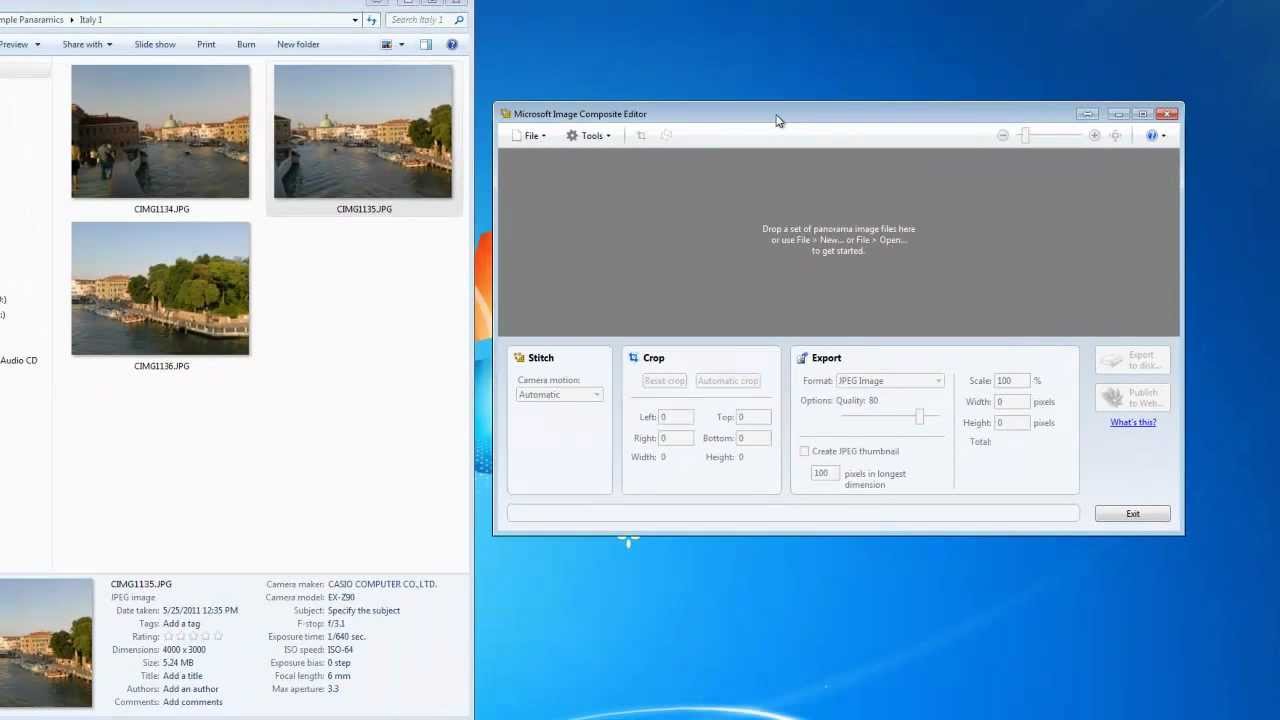1280x720 pixels.
Task: Click the search magnifier icon
Action: click(459, 20)
